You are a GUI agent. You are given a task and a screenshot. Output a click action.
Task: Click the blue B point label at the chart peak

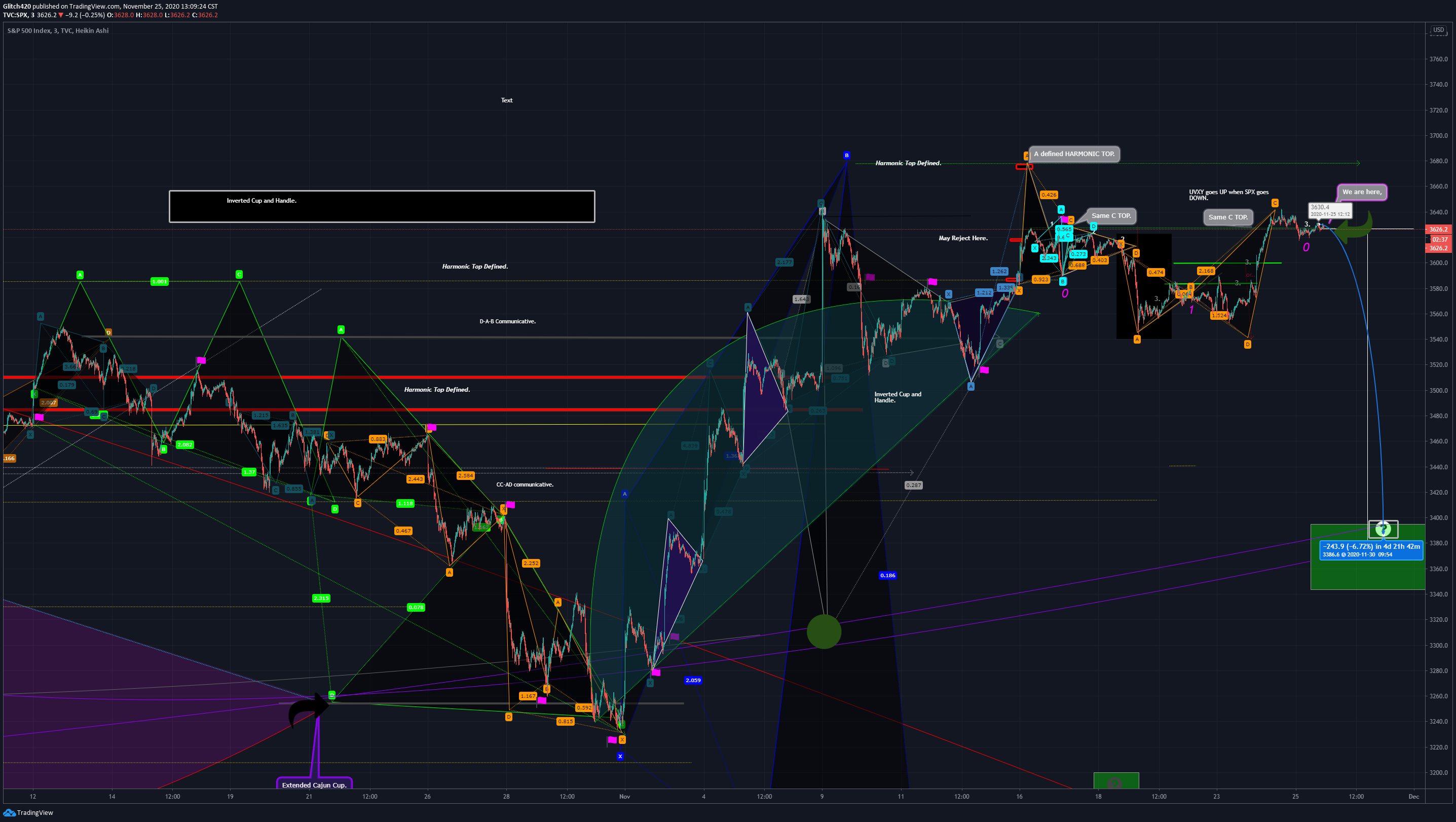[x=846, y=156]
